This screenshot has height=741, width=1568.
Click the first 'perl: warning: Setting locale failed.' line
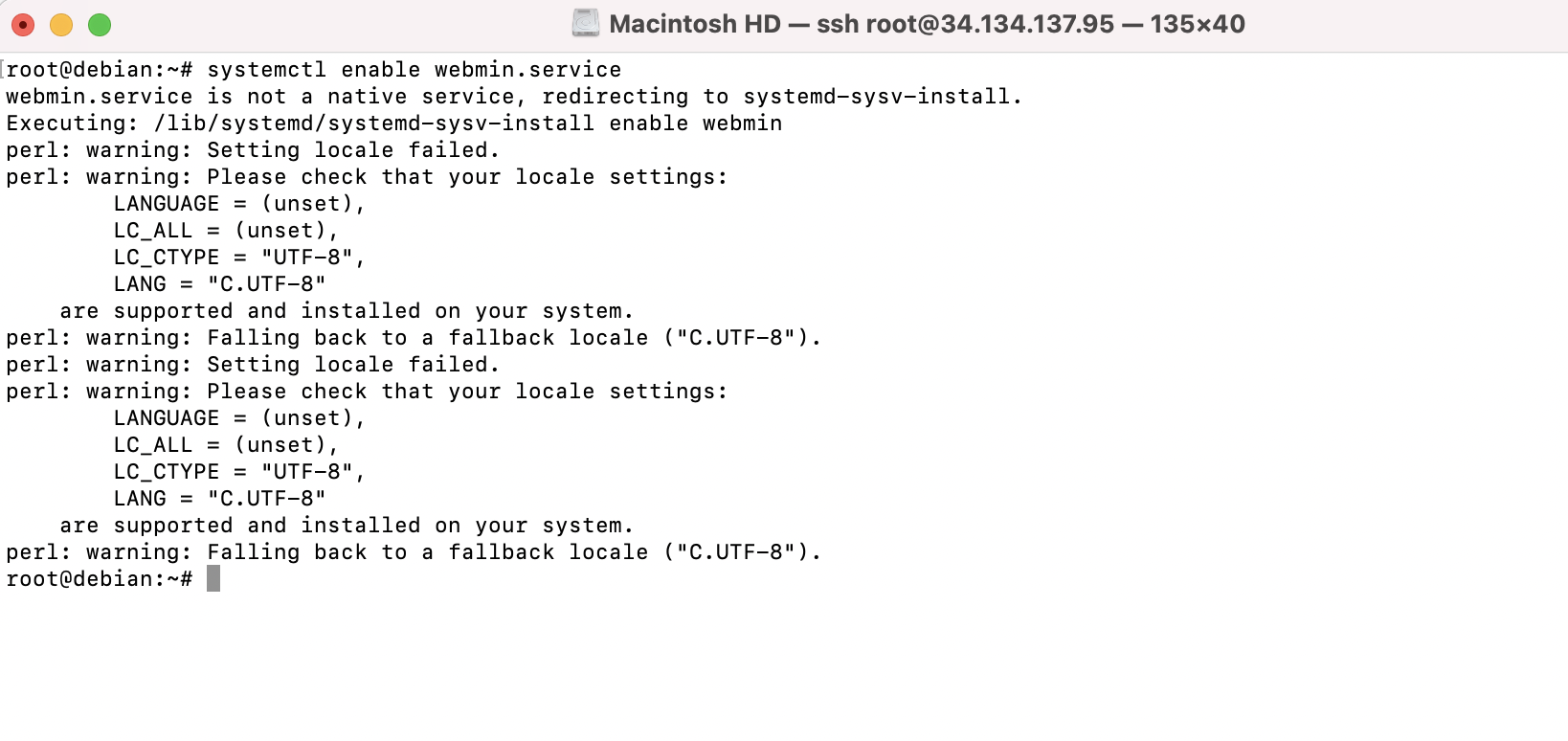253,150
